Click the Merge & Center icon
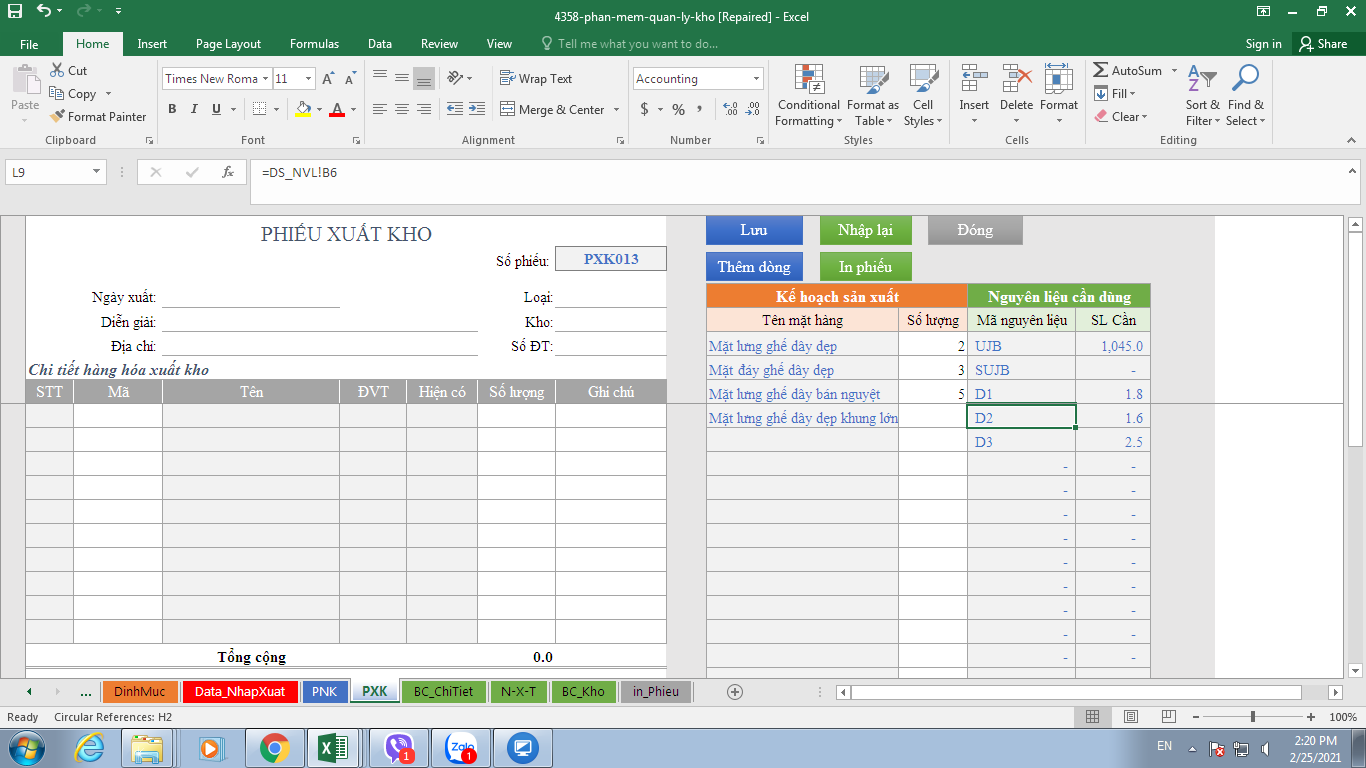 (x=507, y=109)
